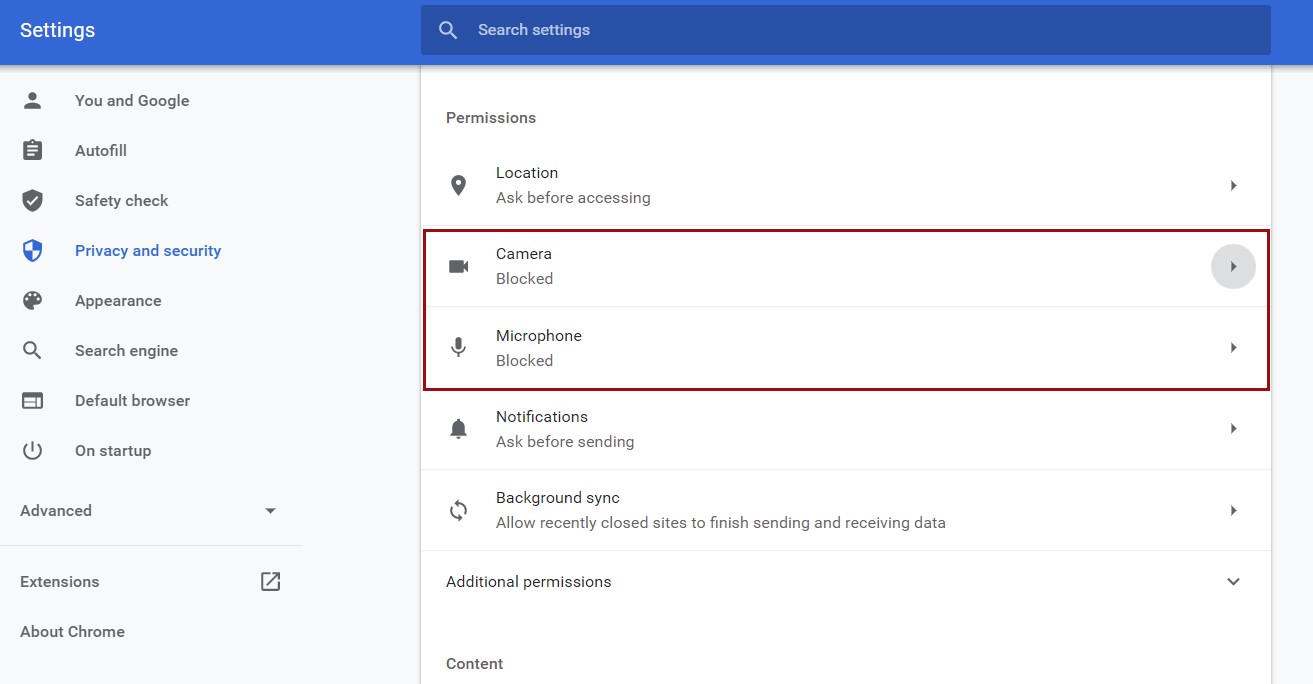Click the Search engine magnifier icon in the sidebar
The height and width of the screenshot is (684, 1313).
point(33,350)
